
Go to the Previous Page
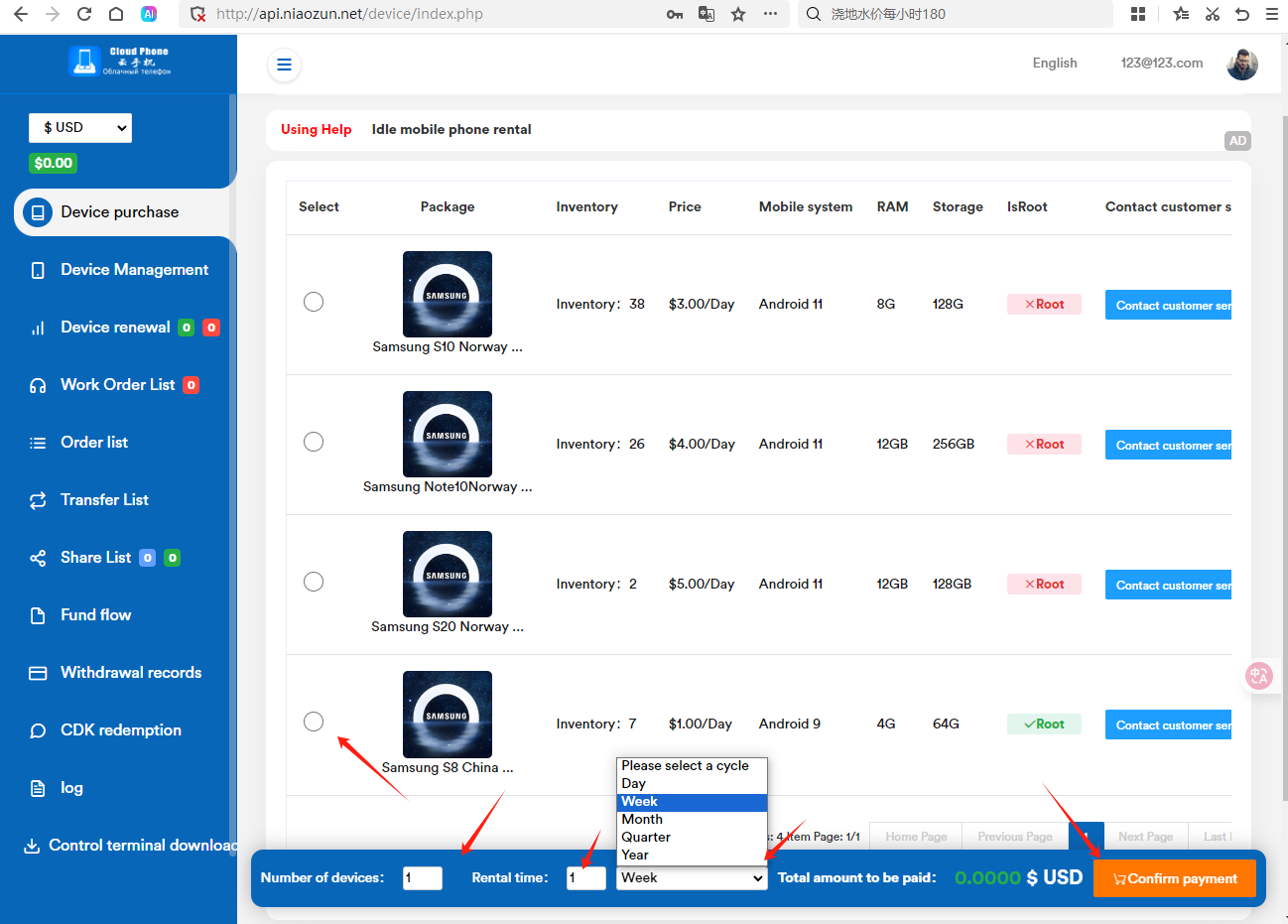coord(1015,837)
